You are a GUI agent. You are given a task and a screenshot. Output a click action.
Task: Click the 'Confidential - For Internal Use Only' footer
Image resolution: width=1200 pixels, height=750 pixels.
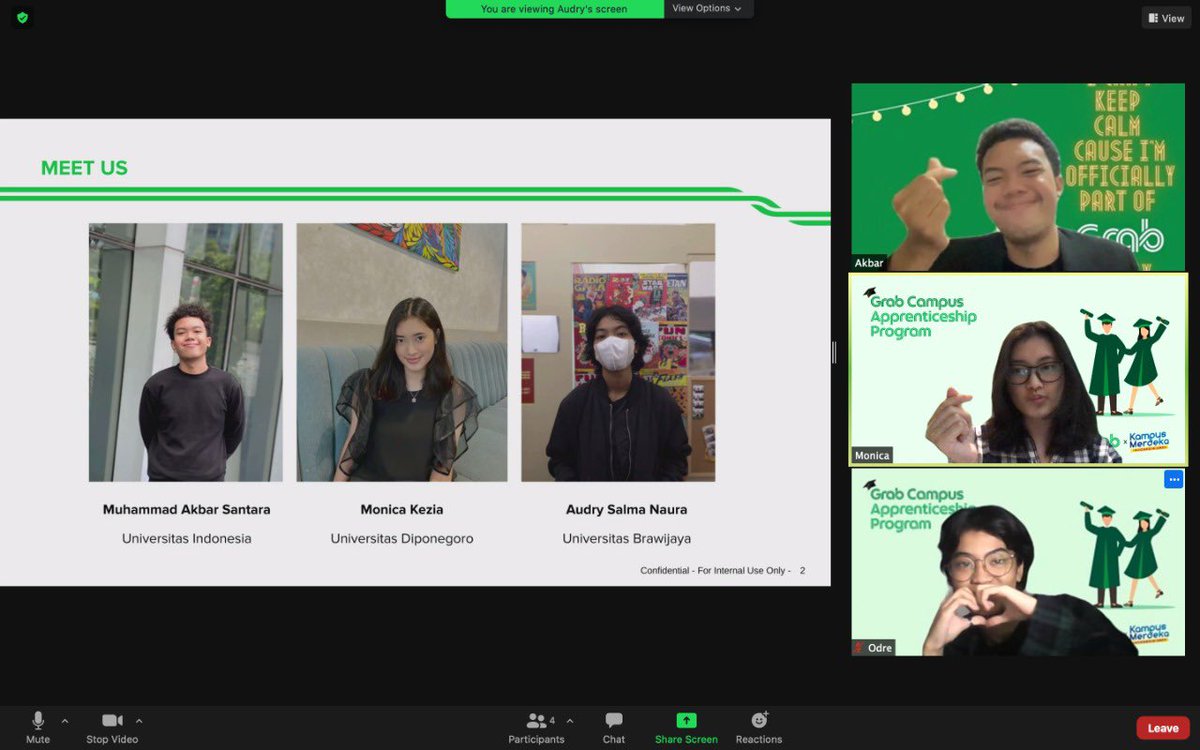[716, 571]
